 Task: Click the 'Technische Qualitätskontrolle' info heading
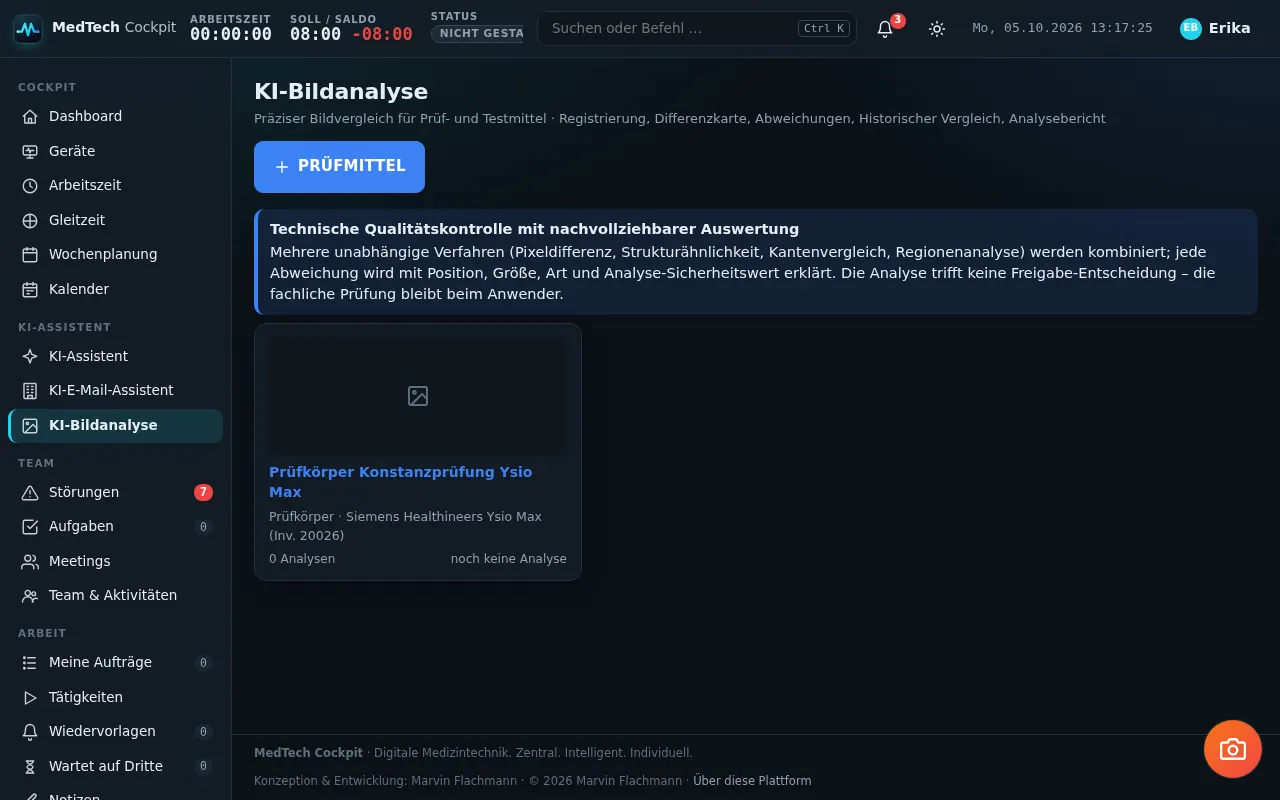click(x=534, y=229)
